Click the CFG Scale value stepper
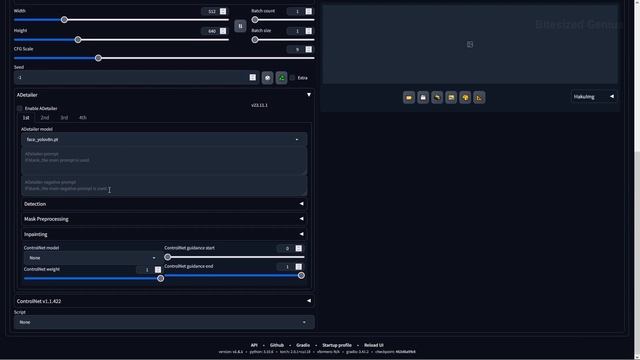This screenshot has width=640, height=360. (309, 49)
